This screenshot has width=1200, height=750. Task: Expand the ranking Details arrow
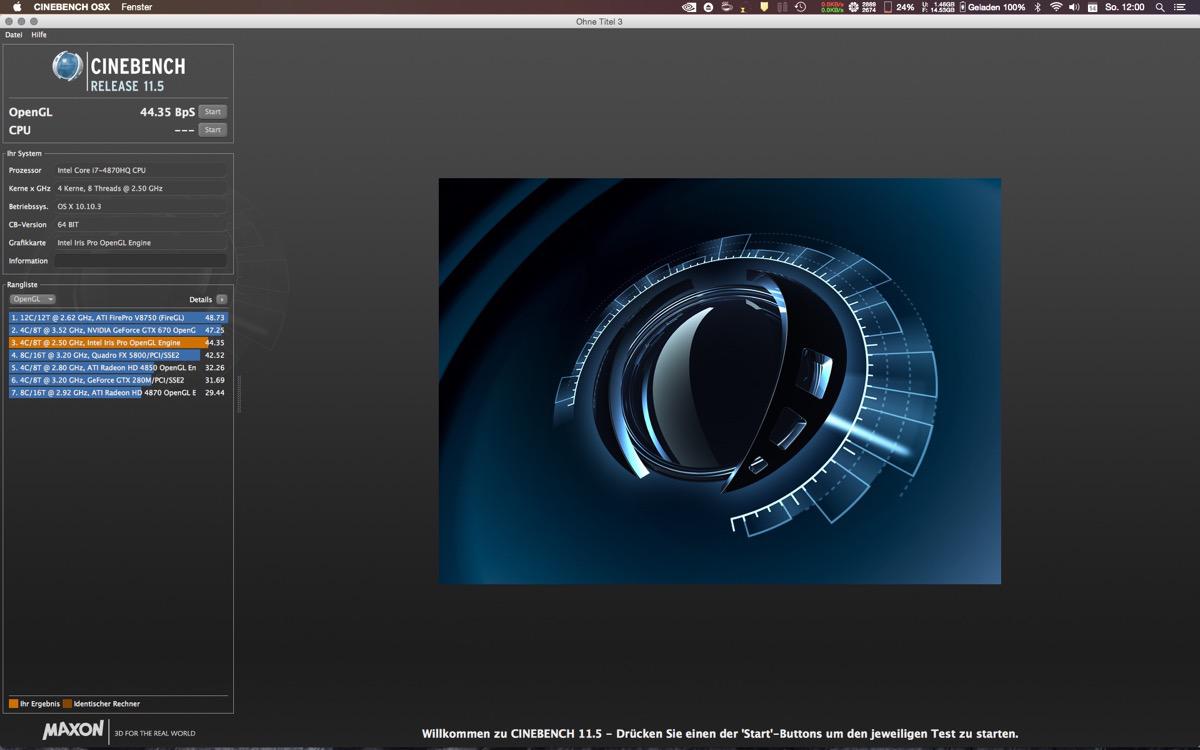[221, 299]
